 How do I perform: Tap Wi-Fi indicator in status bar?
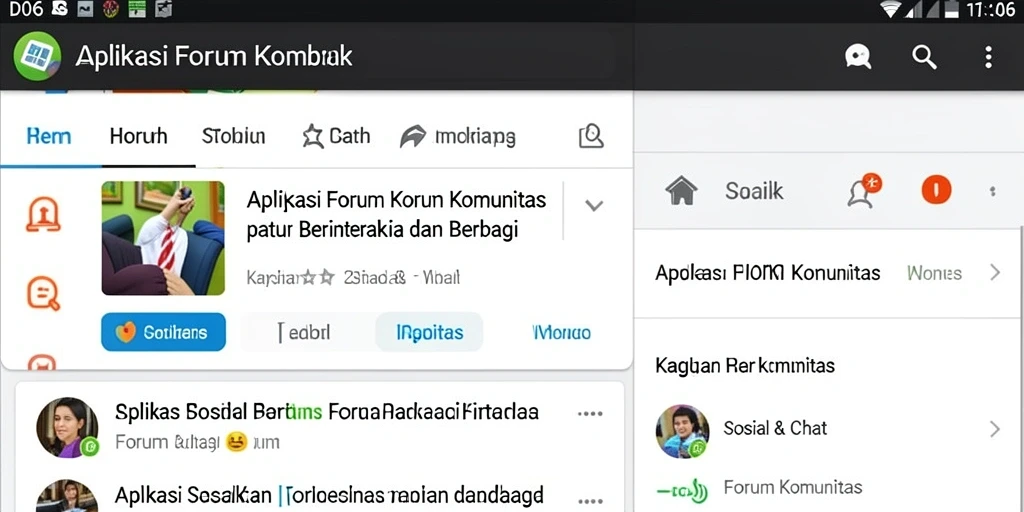890,9
